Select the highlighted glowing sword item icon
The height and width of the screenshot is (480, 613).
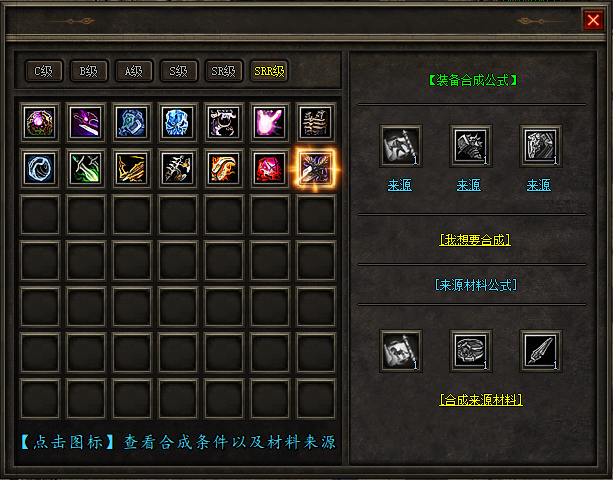click(315, 168)
